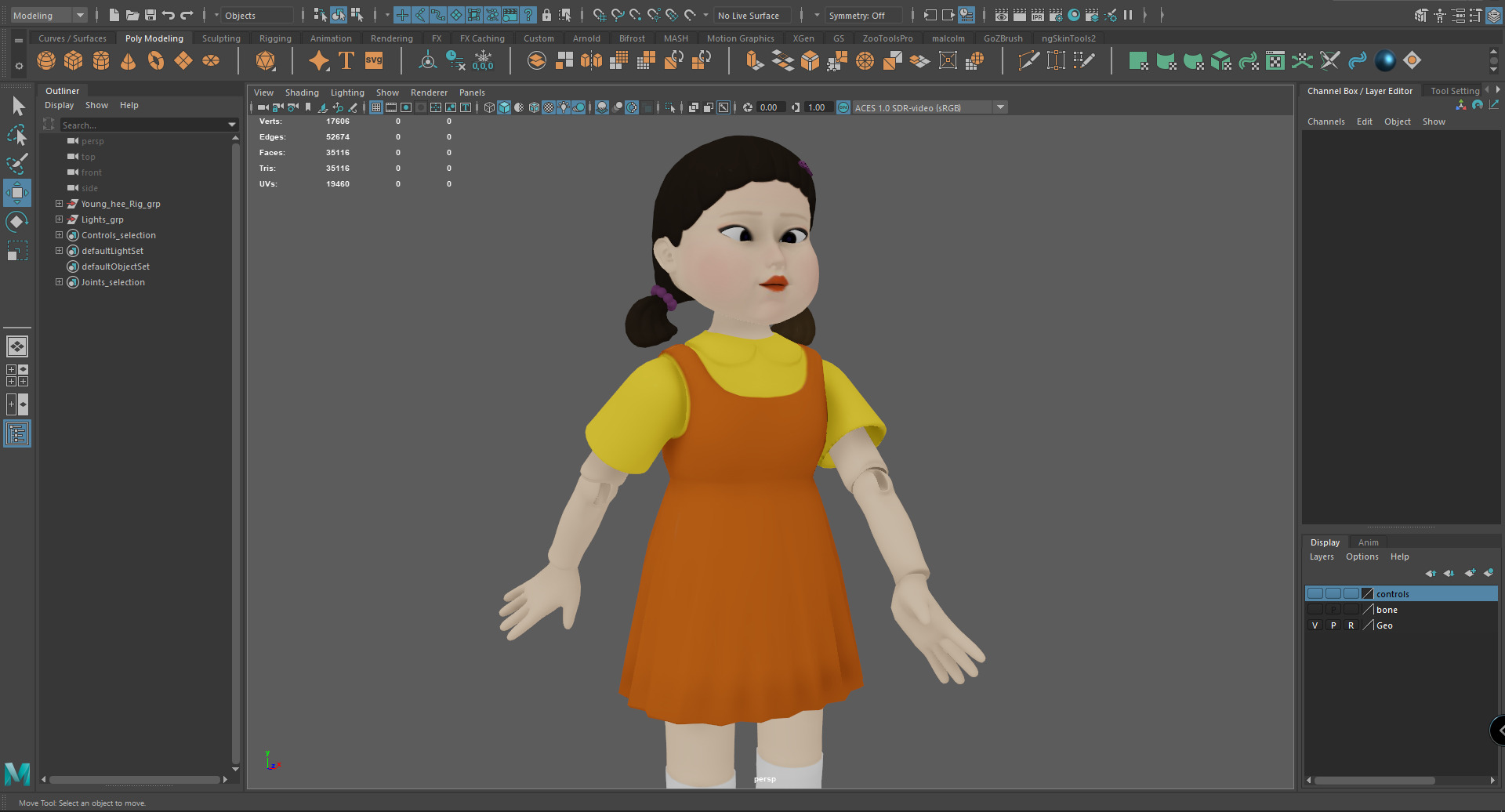Viewport: 1505px width, 812px height.
Task: Select the Lasso selection tool in toolbox
Action: coord(17,135)
